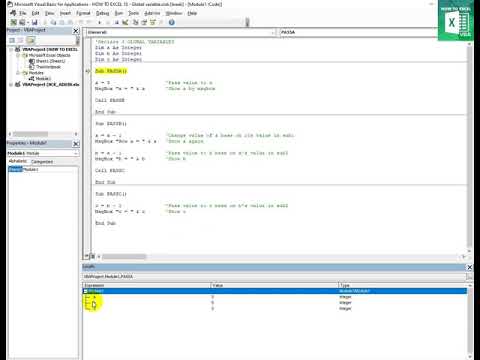The width and height of the screenshot is (480, 360).
Task: Close the Locals window
Action: click(469, 267)
